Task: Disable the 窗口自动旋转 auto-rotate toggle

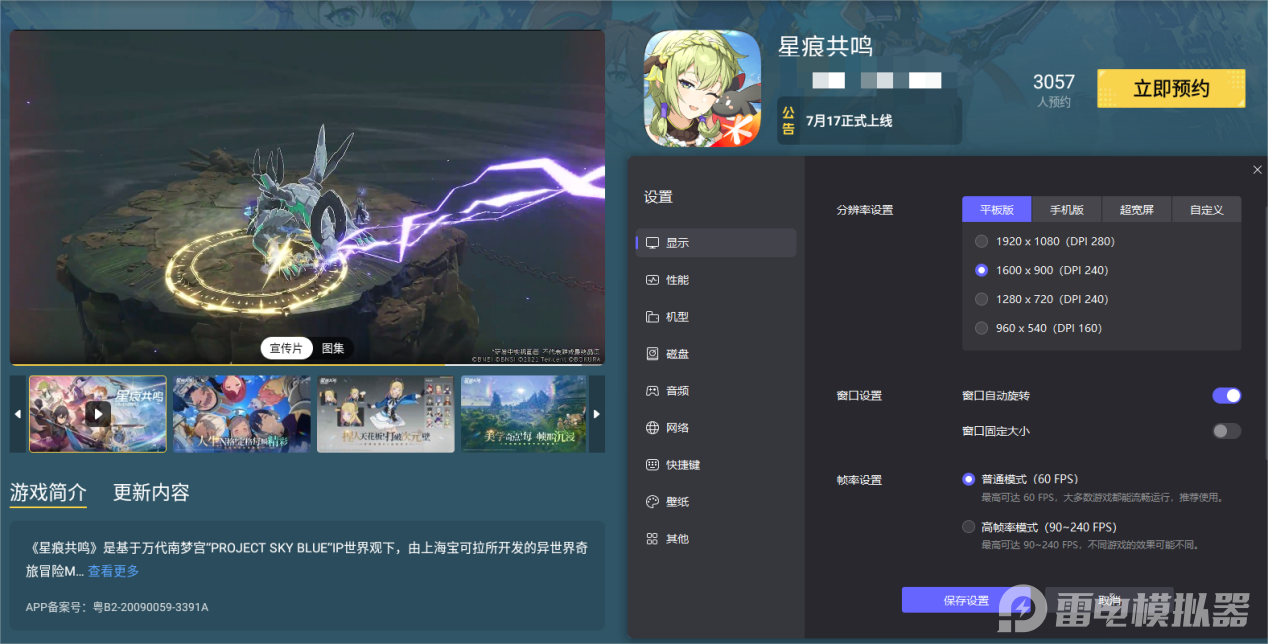Action: (x=1227, y=395)
